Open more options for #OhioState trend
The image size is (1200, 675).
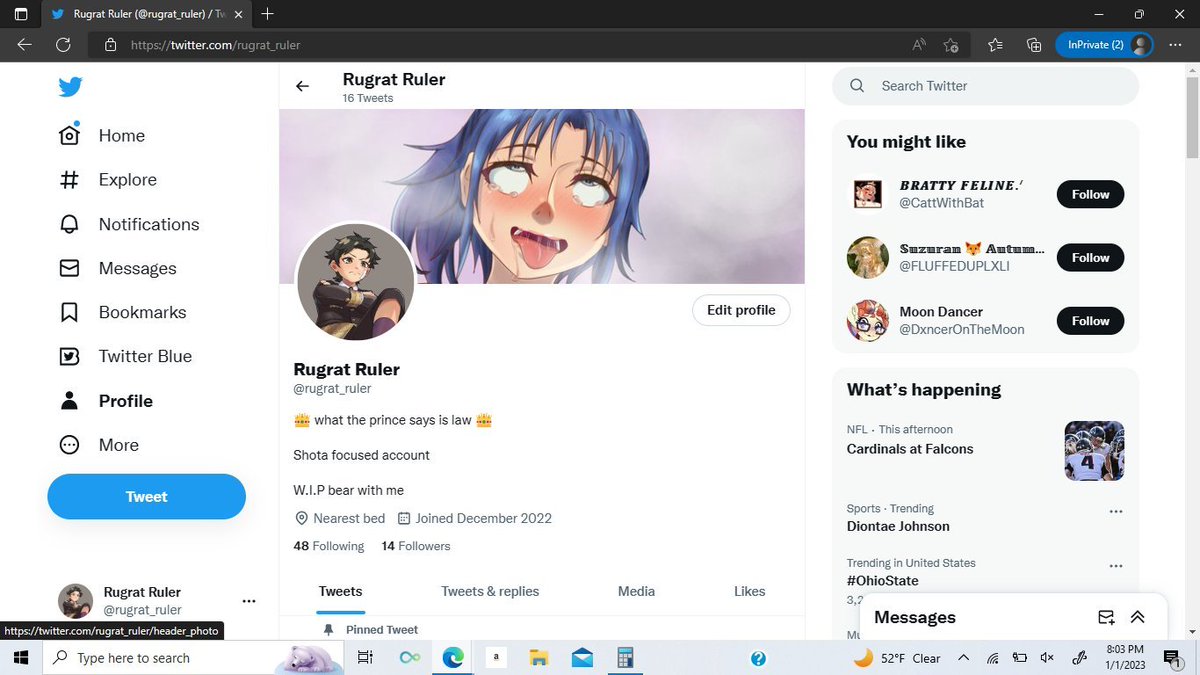(1116, 566)
